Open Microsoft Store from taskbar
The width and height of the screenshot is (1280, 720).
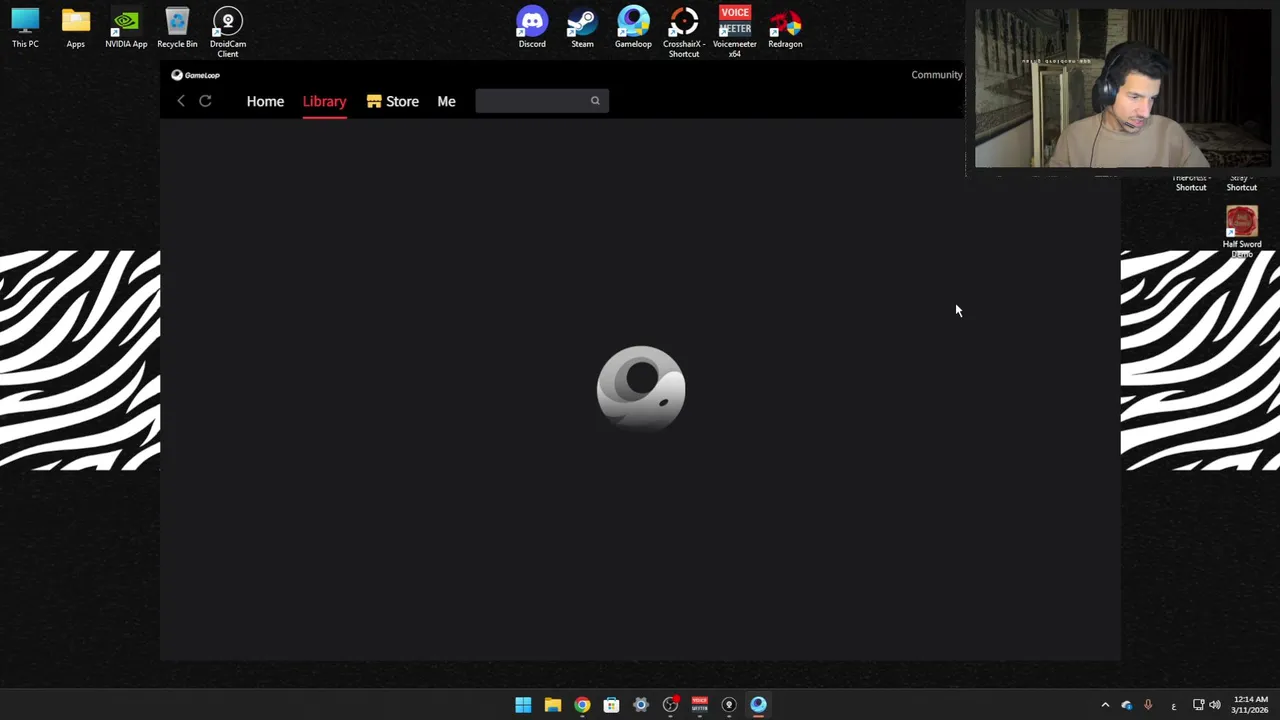[x=611, y=705]
